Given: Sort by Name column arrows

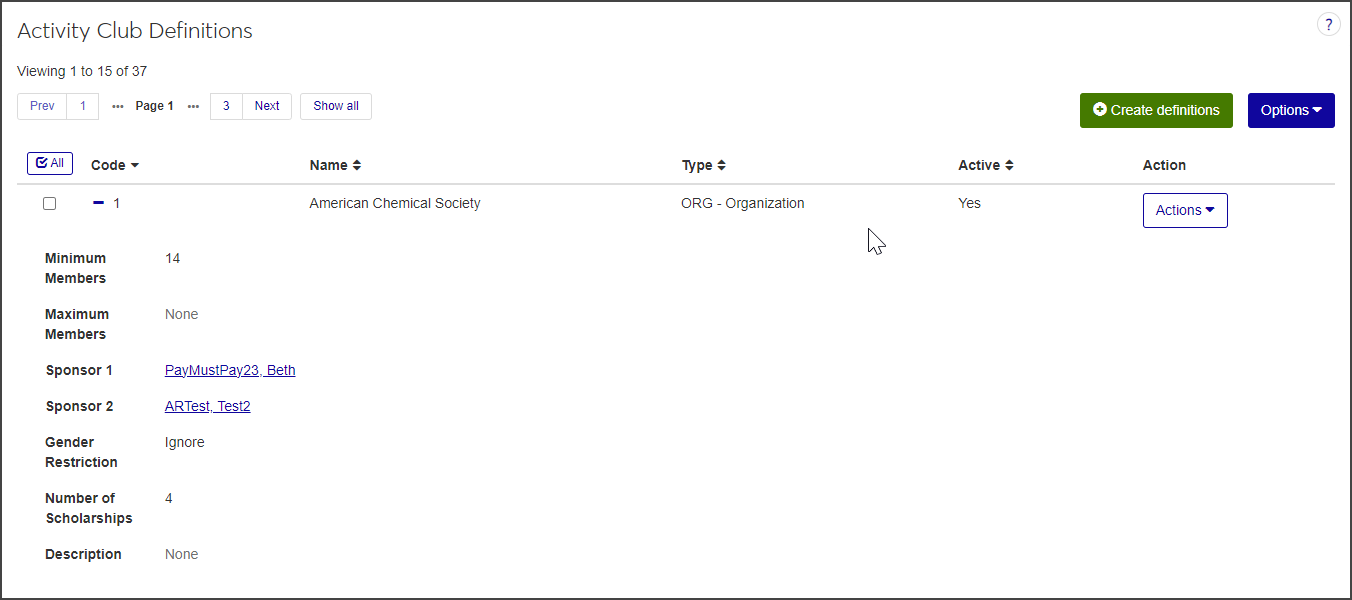Looking at the screenshot, I should click(357, 165).
